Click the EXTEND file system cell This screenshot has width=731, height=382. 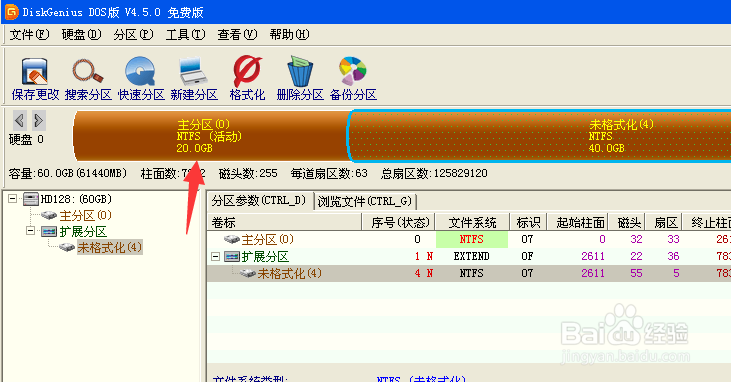[471, 256]
